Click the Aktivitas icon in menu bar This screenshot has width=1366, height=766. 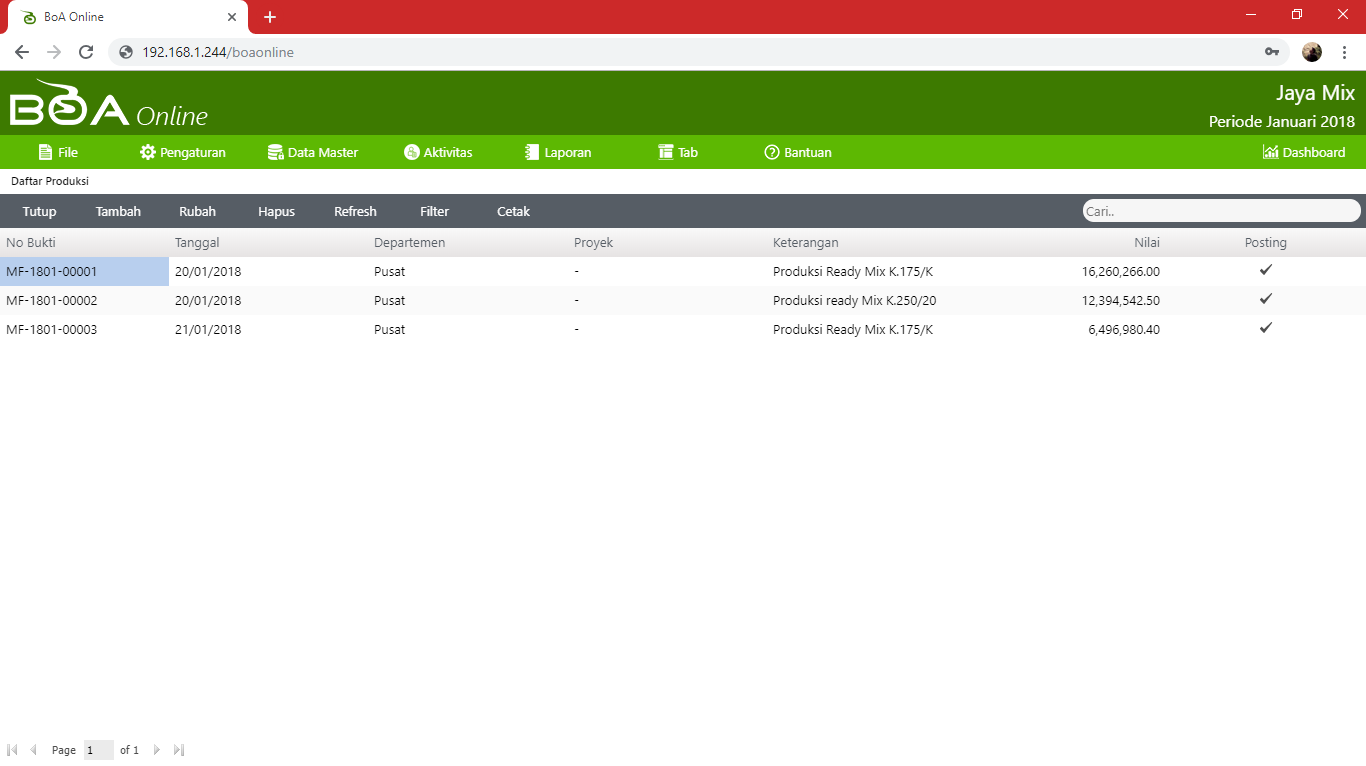[411, 152]
